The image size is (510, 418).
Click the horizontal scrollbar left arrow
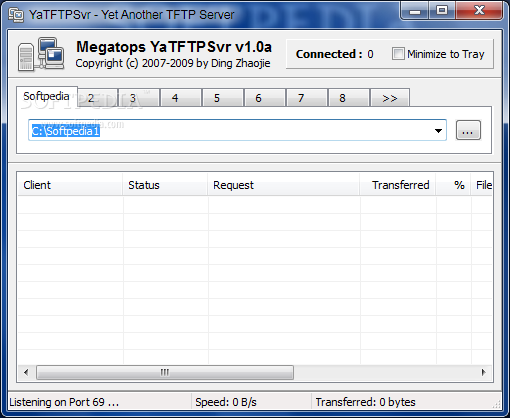[26, 372]
